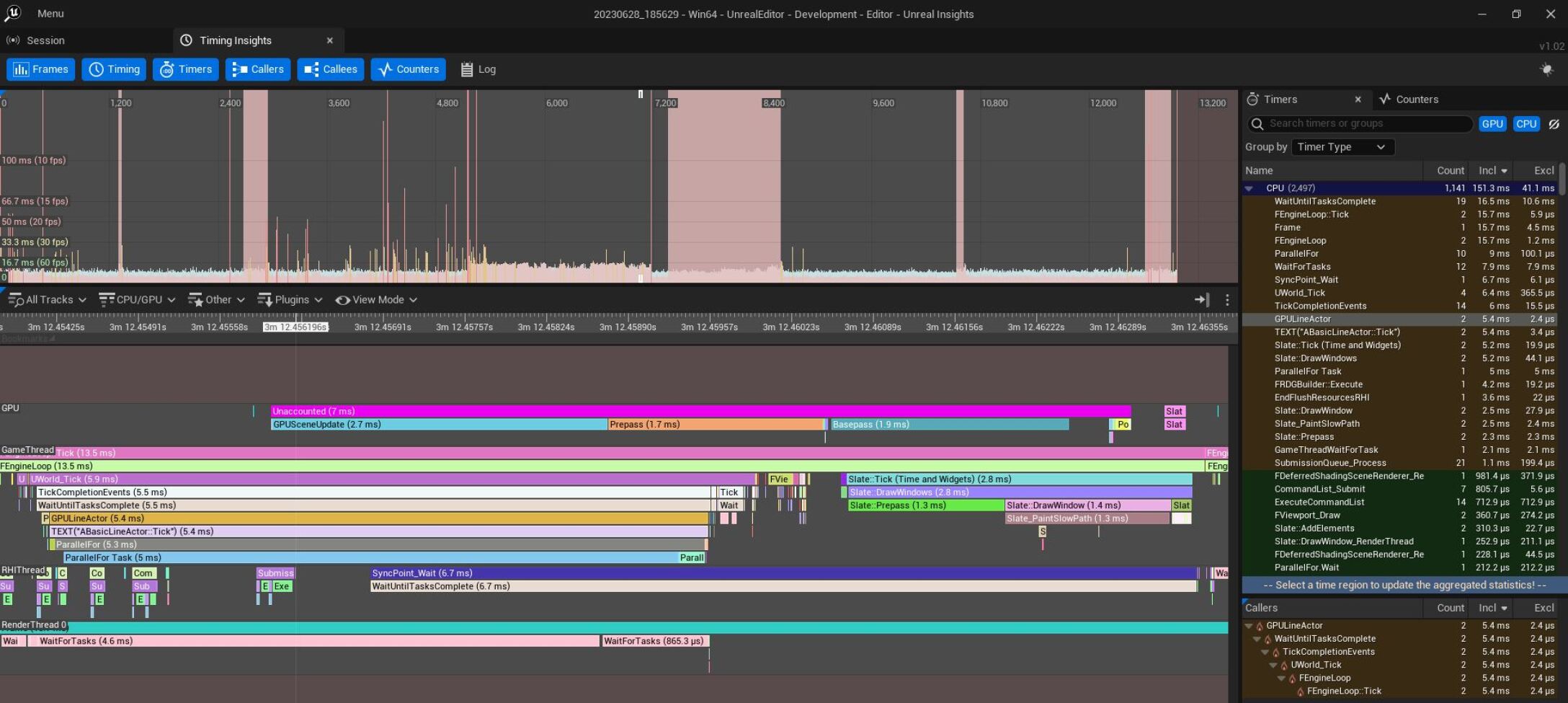1568x703 pixels.
Task: Click the Unreal Engine logo icon
Action: (x=13, y=14)
